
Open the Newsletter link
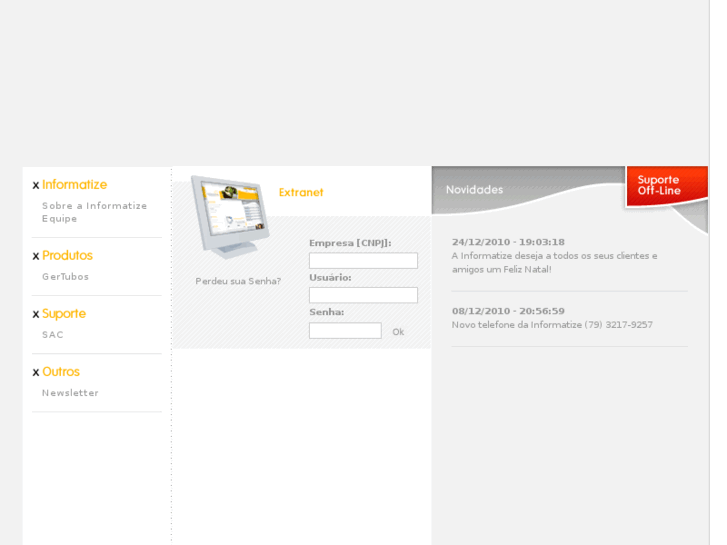point(70,393)
